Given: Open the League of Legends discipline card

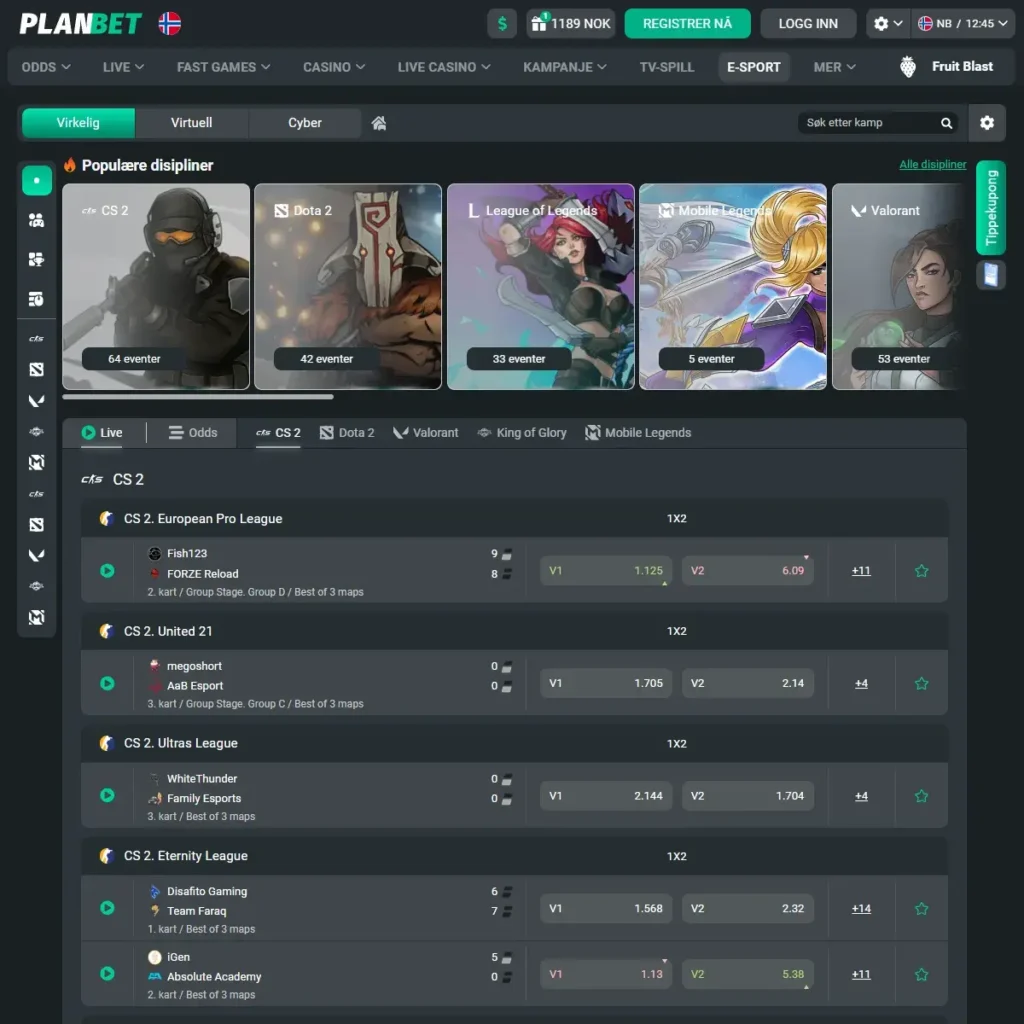Looking at the screenshot, I should click(x=541, y=287).
